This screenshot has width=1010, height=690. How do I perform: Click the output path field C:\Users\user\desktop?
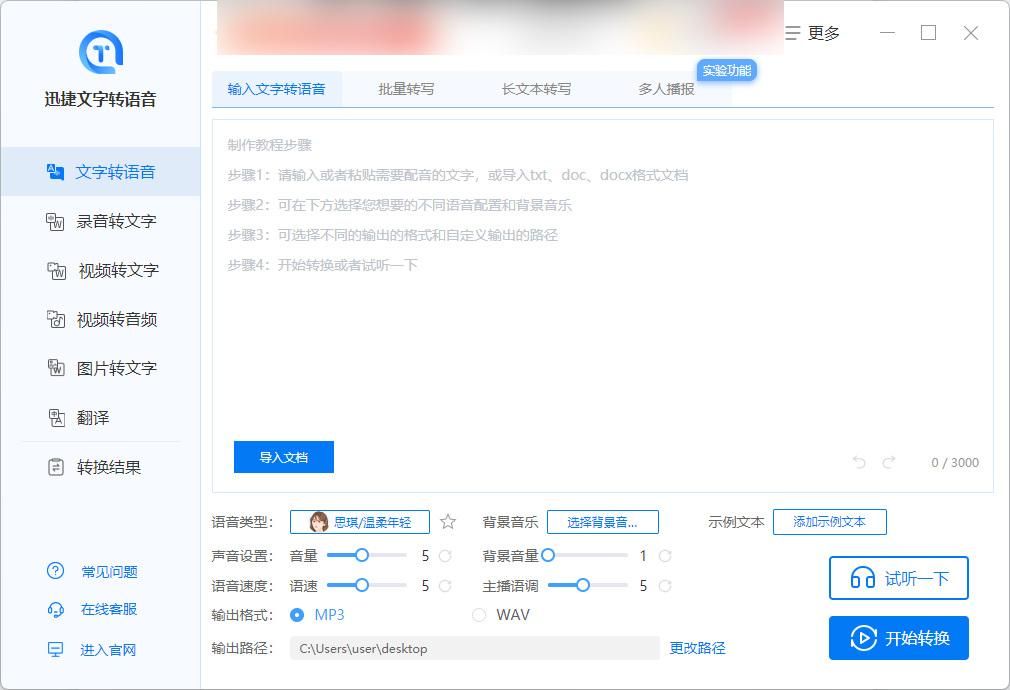point(475,648)
